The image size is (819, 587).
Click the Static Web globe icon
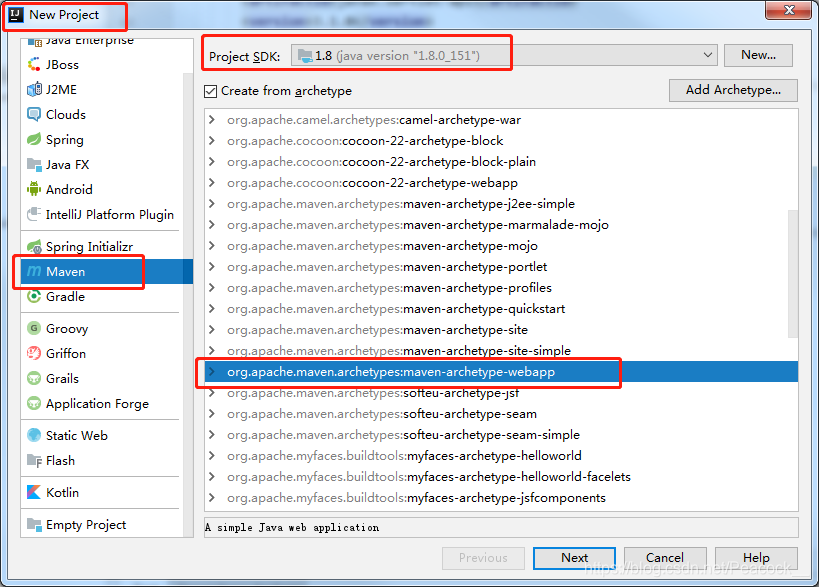[x=34, y=435]
